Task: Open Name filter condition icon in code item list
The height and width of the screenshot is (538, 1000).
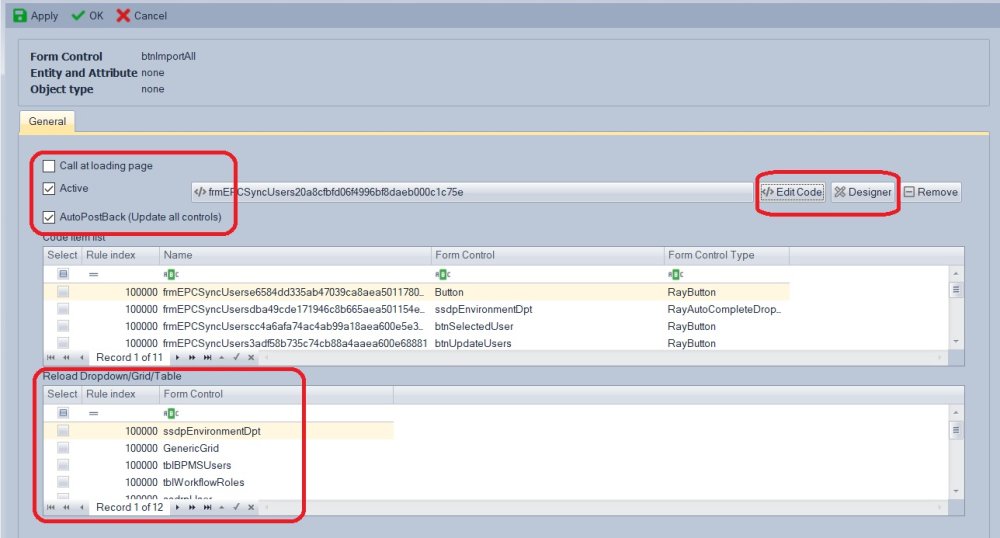Action: (171, 274)
